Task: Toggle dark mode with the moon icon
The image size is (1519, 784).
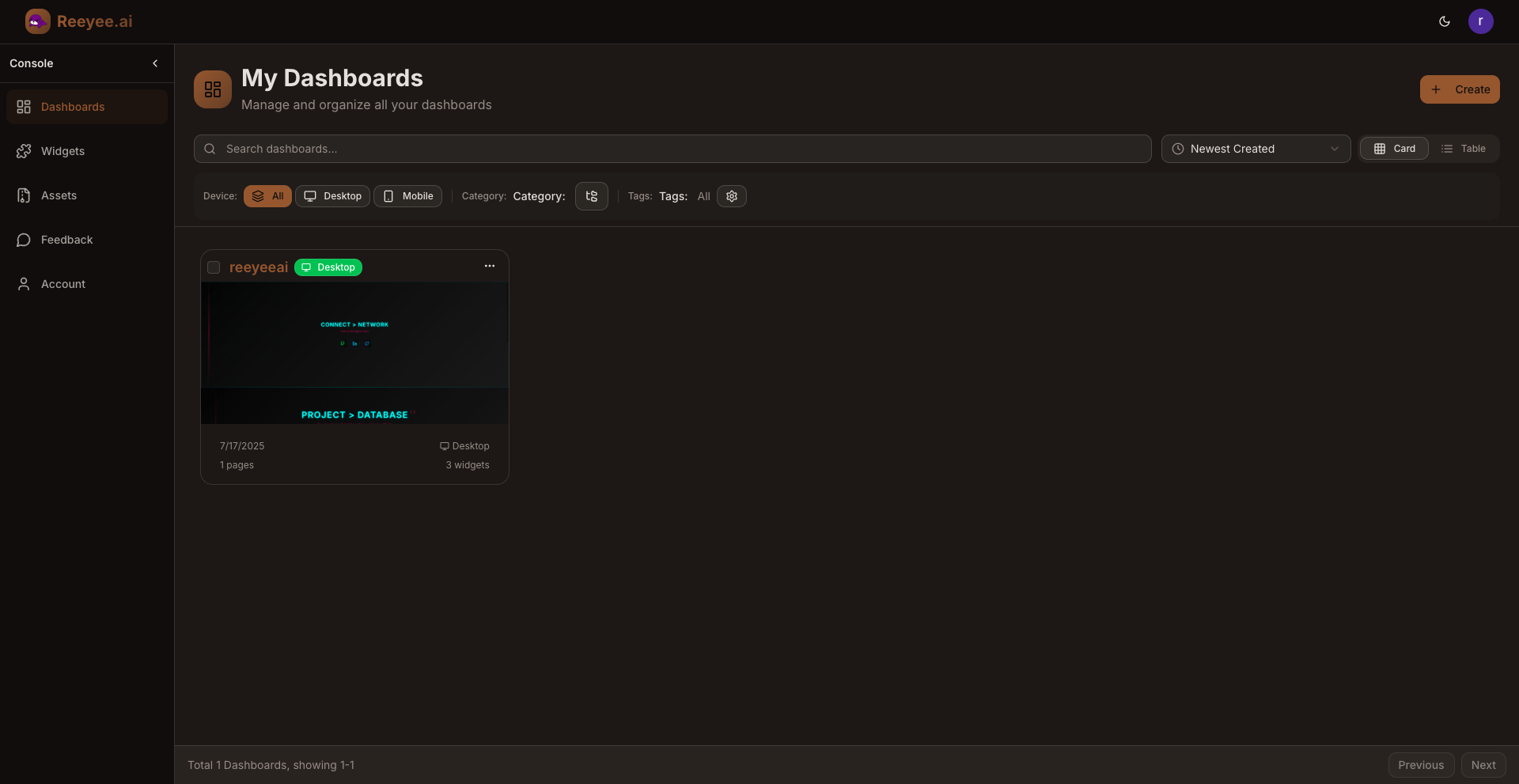Action: [1445, 21]
